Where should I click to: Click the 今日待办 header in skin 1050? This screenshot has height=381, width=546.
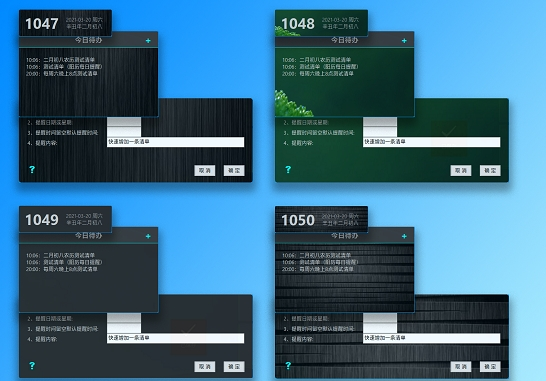point(344,236)
